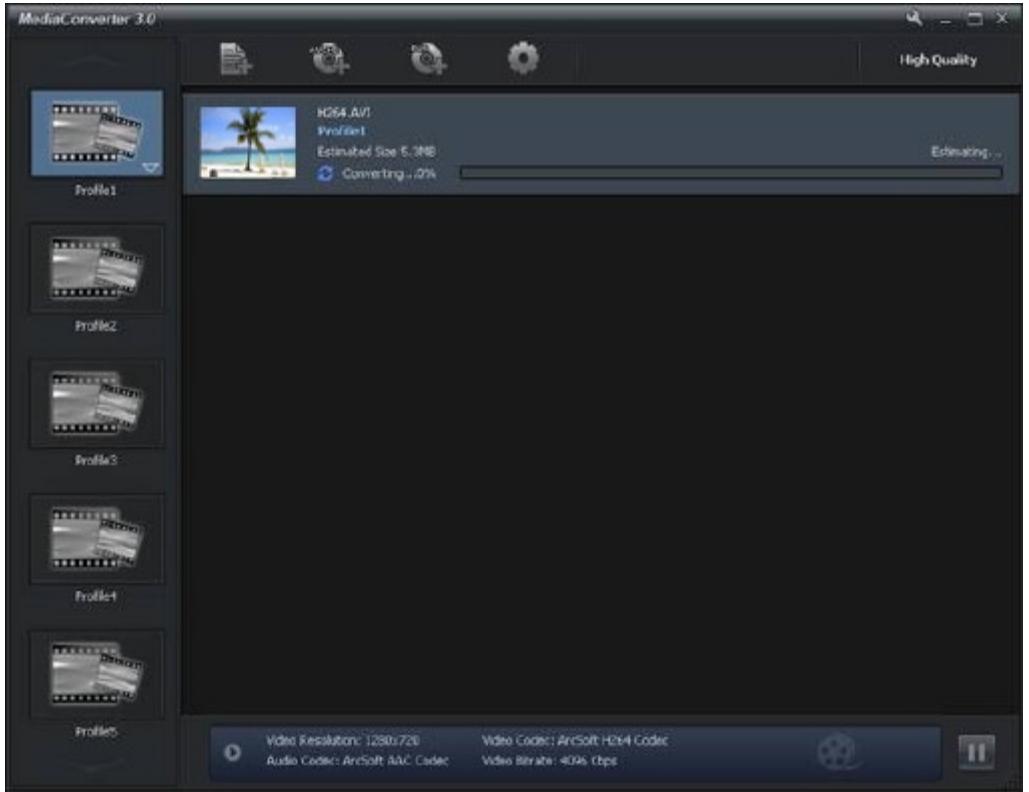Click the Profile4 label text

tap(96, 596)
